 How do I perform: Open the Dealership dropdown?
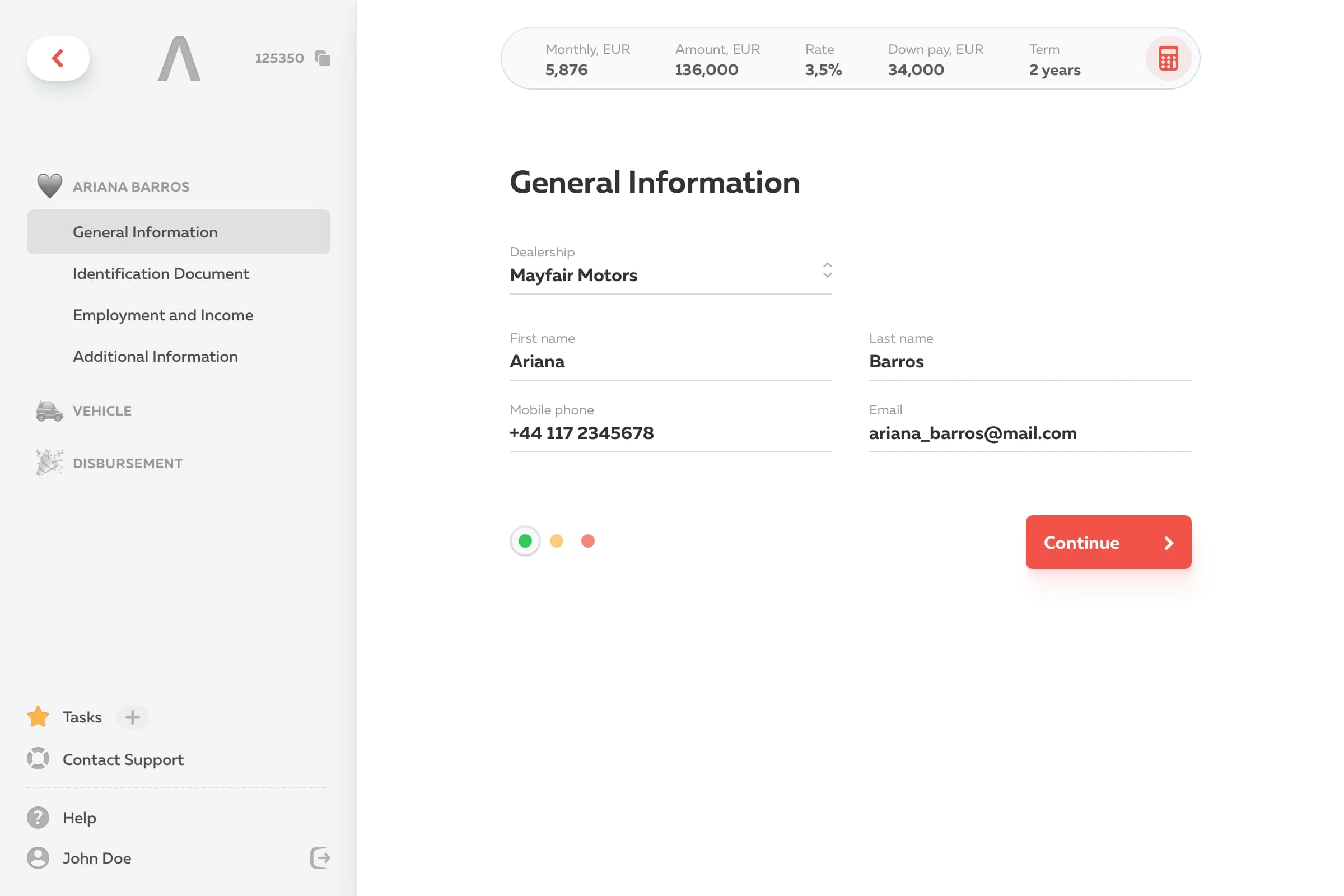pos(670,275)
